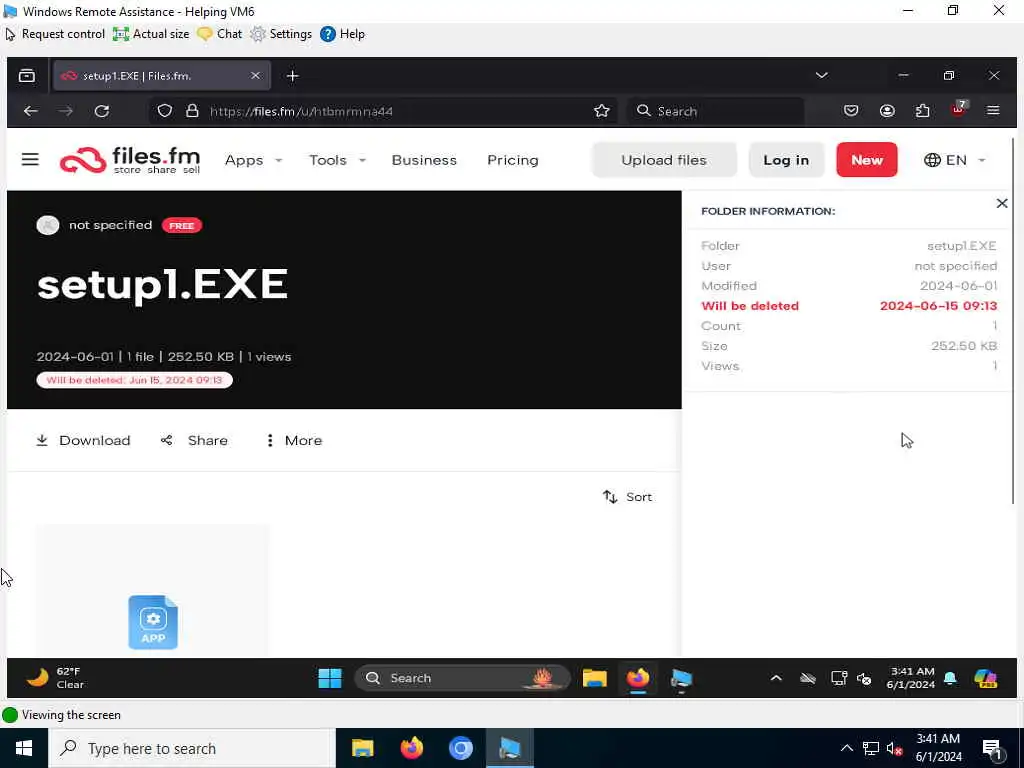The height and width of the screenshot is (768, 1024).
Task: Expand the Tools dropdown menu
Action: pyautogui.click(x=337, y=160)
